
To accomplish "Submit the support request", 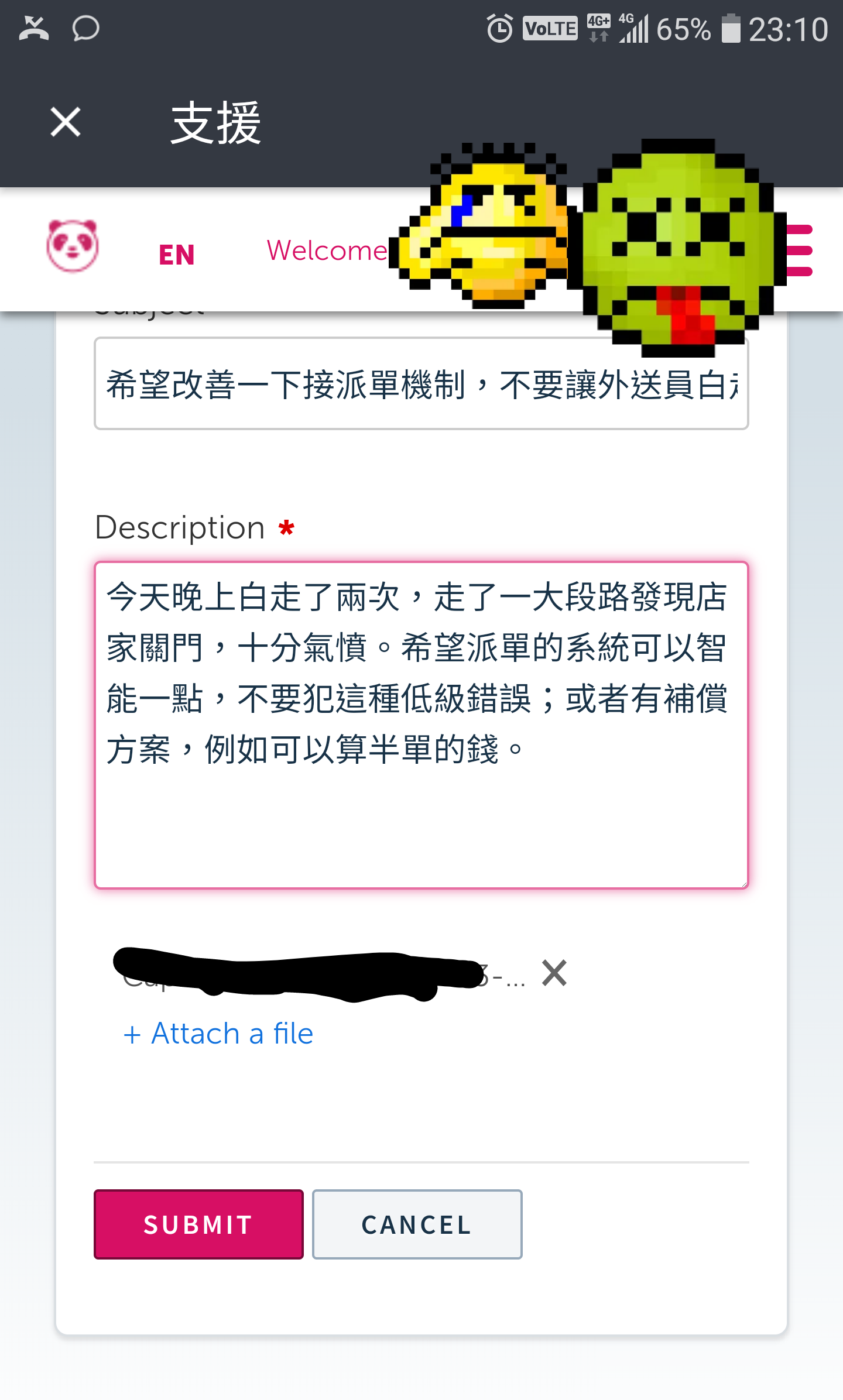I will click(198, 1224).
